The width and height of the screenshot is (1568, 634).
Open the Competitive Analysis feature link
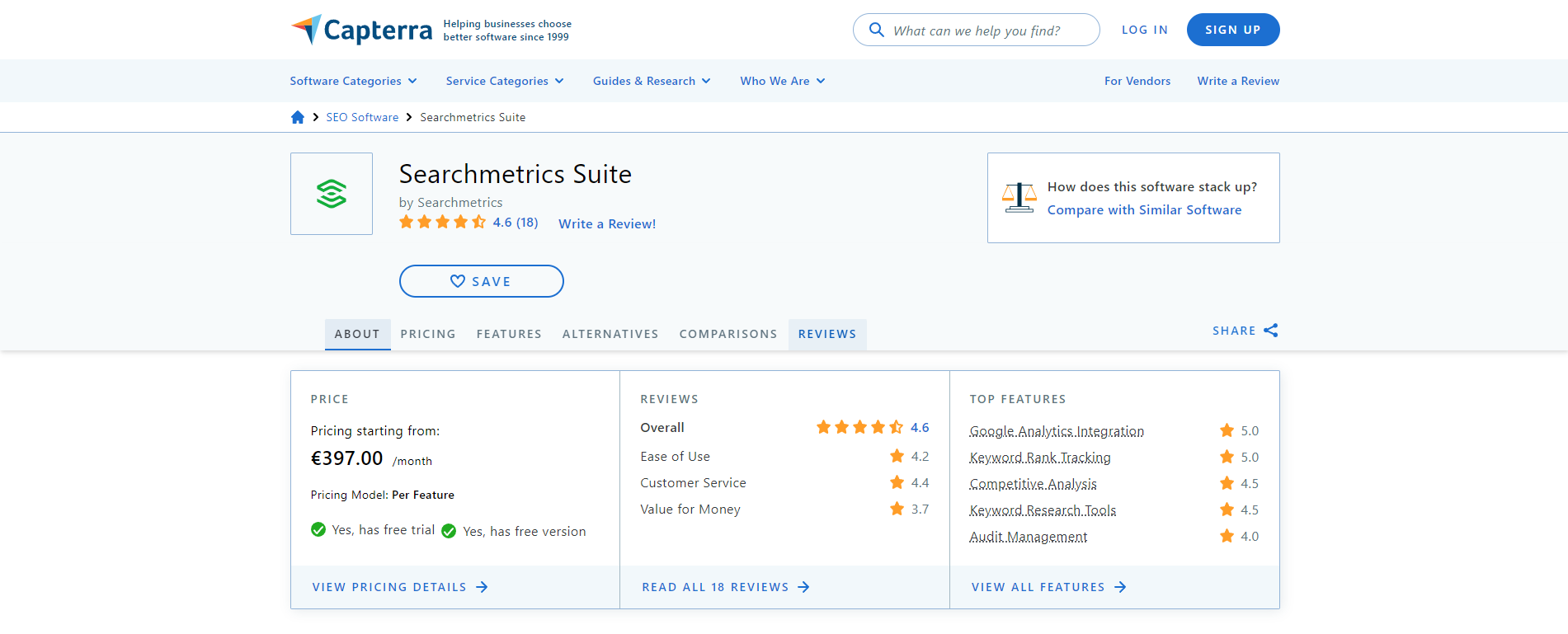tap(1033, 484)
